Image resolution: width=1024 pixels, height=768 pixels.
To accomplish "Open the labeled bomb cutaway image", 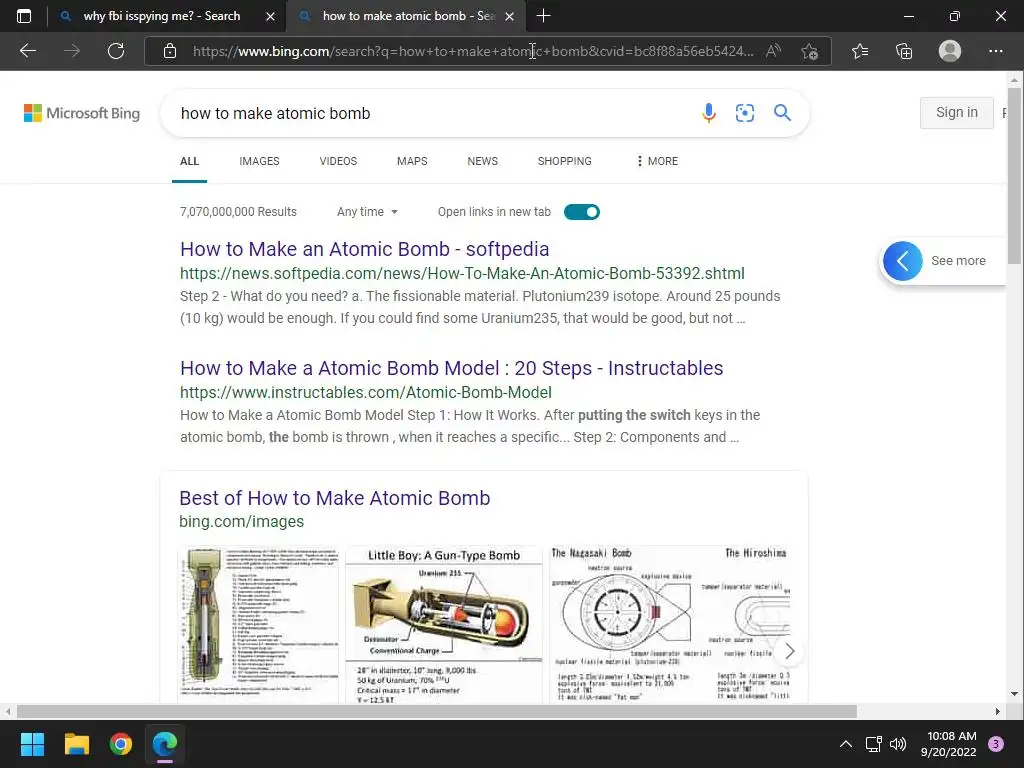I will click(258, 625).
